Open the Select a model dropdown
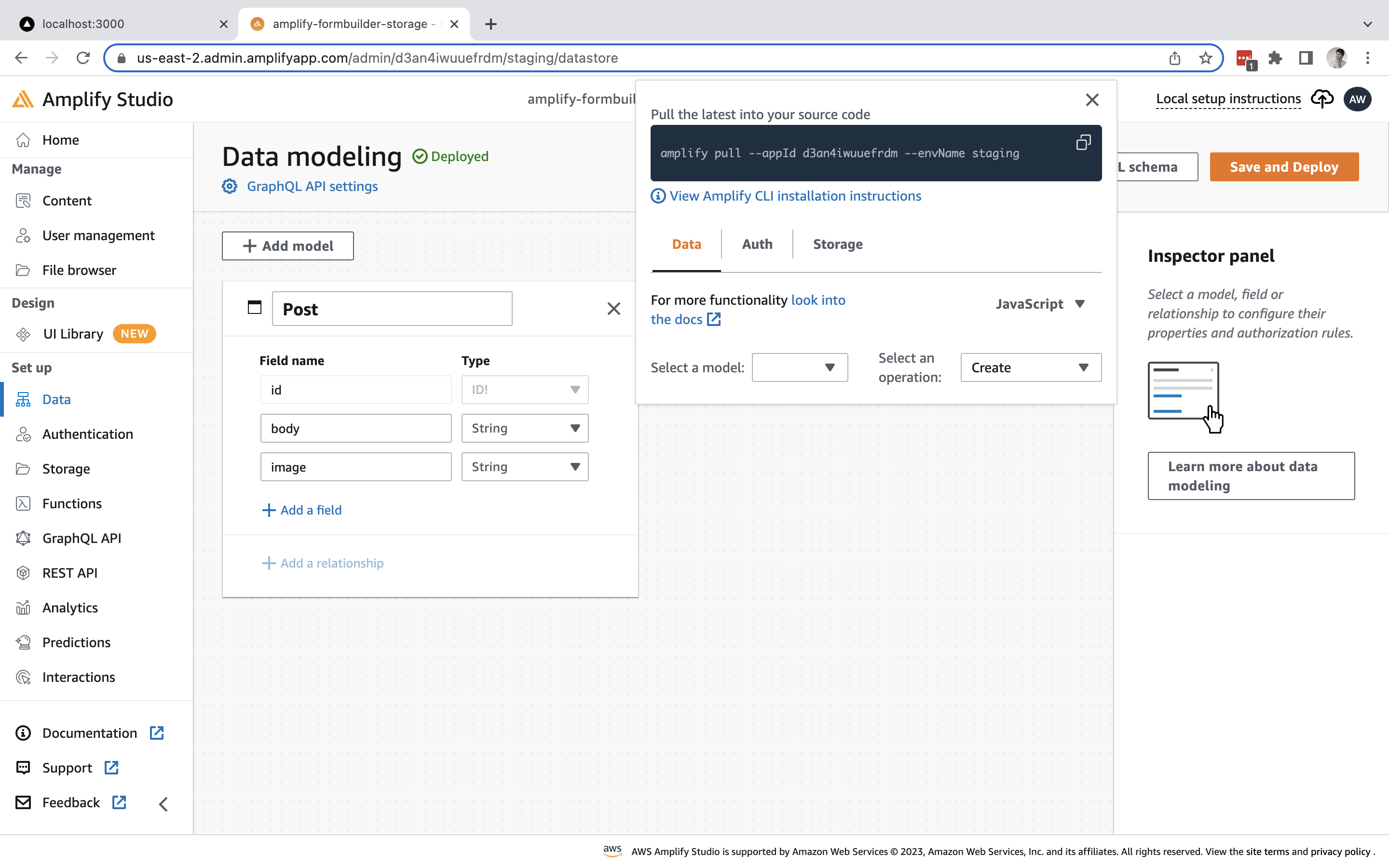Viewport: 1389px width, 868px height. click(799, 367)
